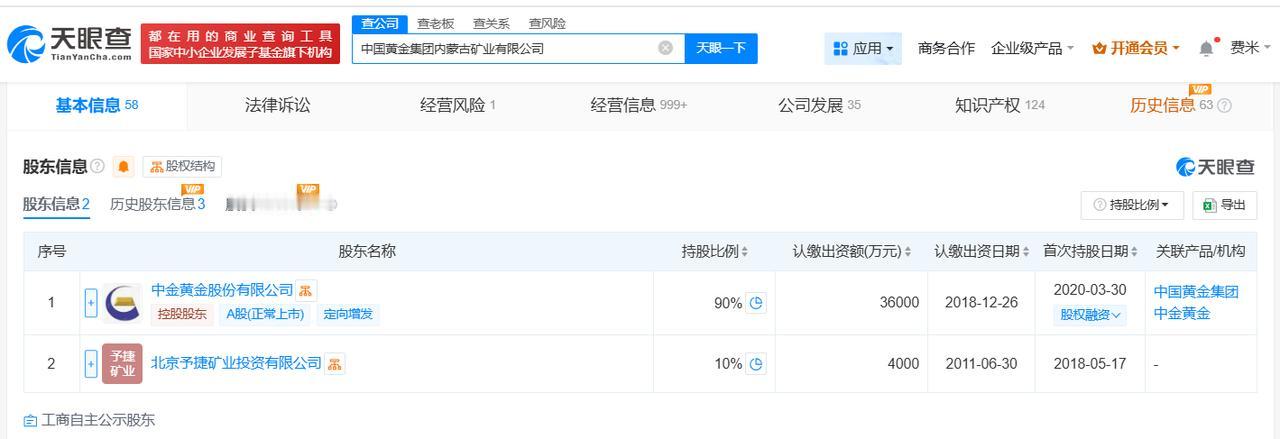
Task: Click the 中金黄金 company logo thumbnail
Action: tap(122, 303)
